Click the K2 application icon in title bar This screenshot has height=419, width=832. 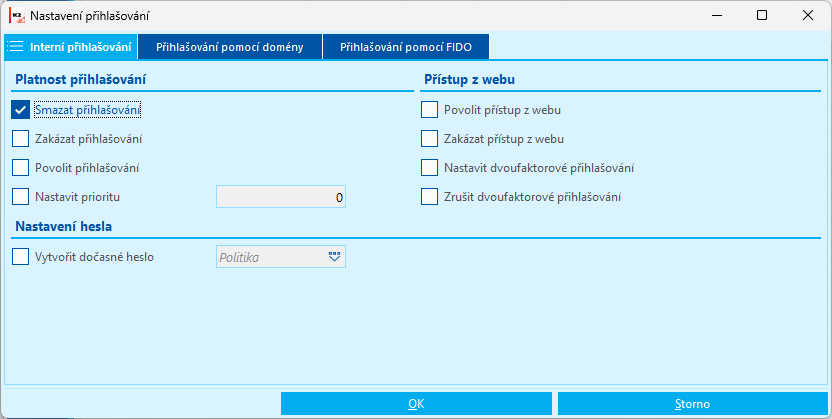pyautogui.click(x=15, y=16)
